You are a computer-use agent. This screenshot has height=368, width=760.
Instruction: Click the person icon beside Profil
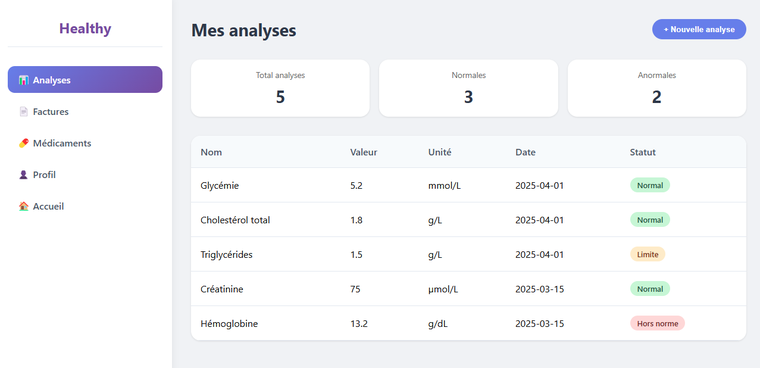click(23, 175)
